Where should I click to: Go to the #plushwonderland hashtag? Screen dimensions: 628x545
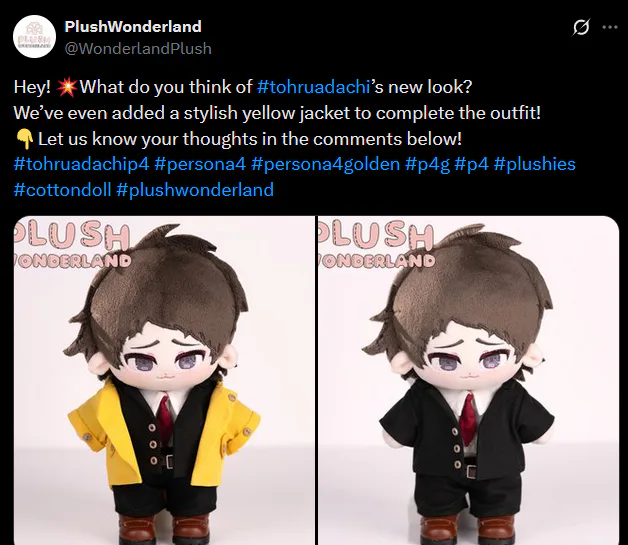tap(195, 190)
